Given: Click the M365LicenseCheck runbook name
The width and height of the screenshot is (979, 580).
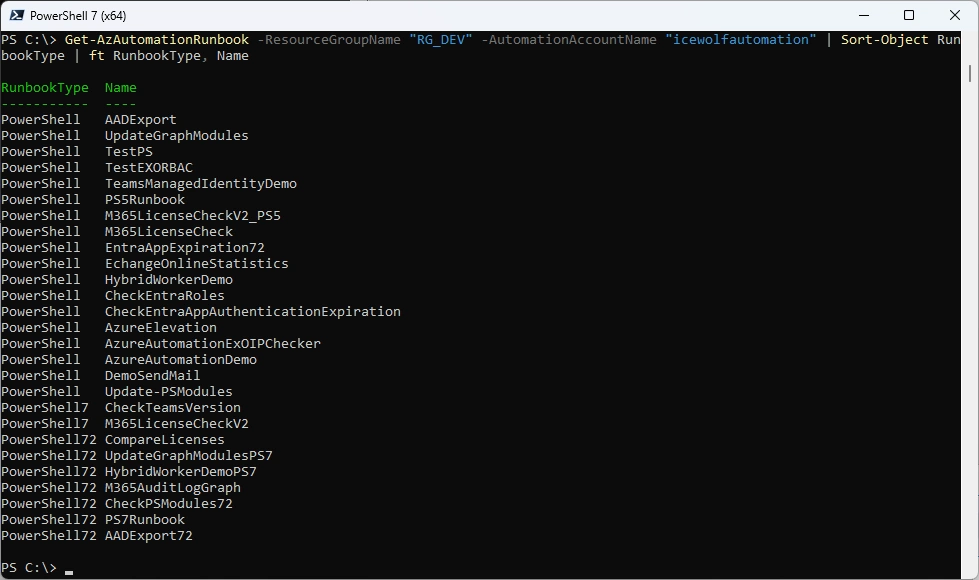Looking at the screenshot, I should pyautogui.click(x=169, y=232).
